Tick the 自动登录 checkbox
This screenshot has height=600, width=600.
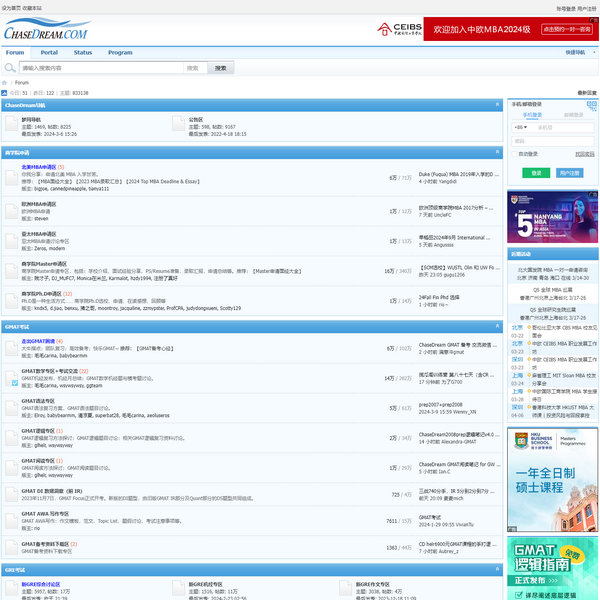pos(515,154)
